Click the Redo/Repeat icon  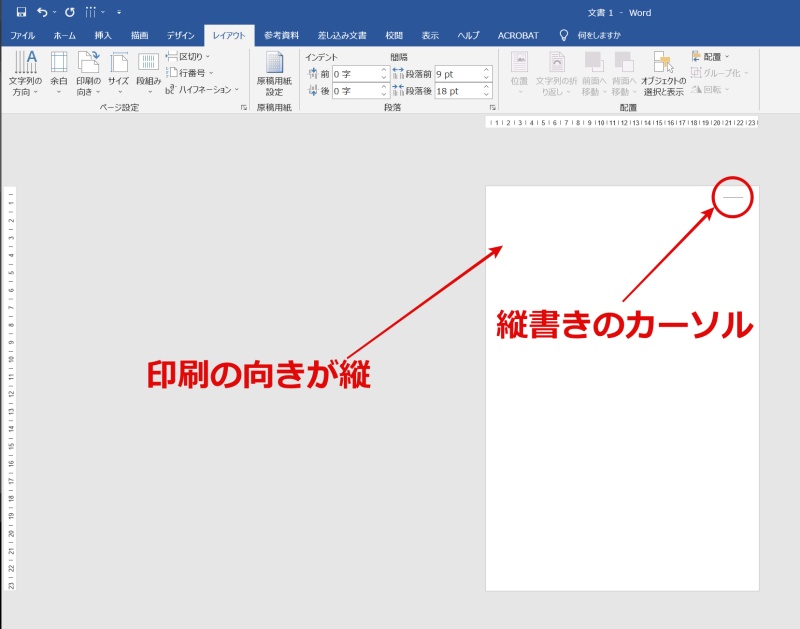70,12
